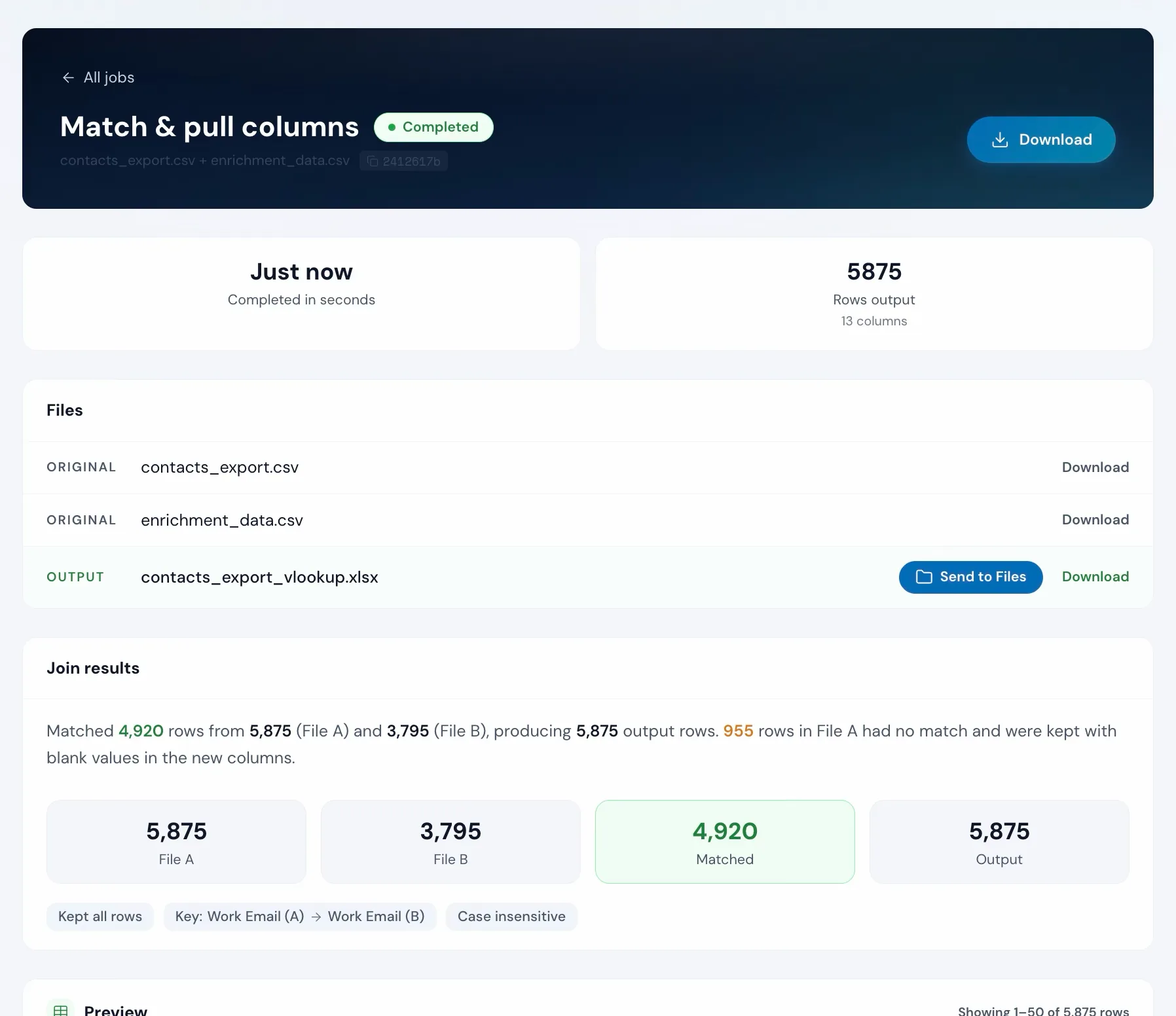Download contacts_export_vlookup.xlsx output file
The width and height of the screenshot is (1176, 1016).
1095,577
